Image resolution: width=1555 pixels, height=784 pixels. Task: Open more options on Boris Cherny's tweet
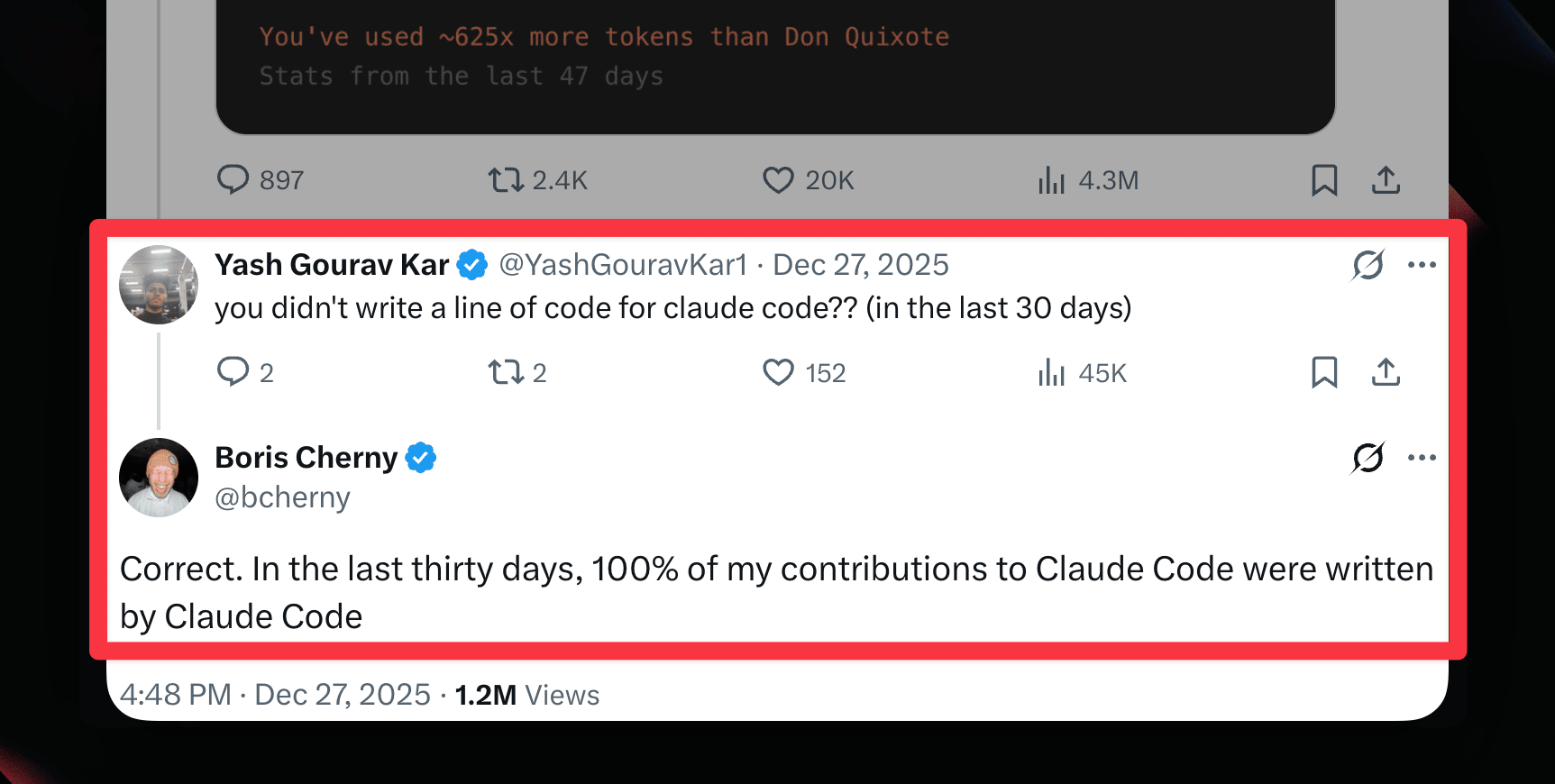1422,458
